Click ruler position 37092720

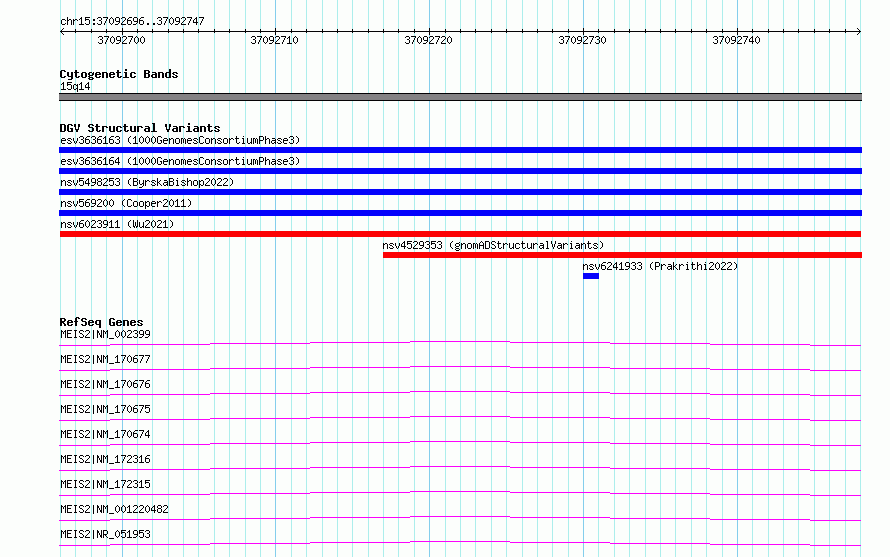pos(429,40)
